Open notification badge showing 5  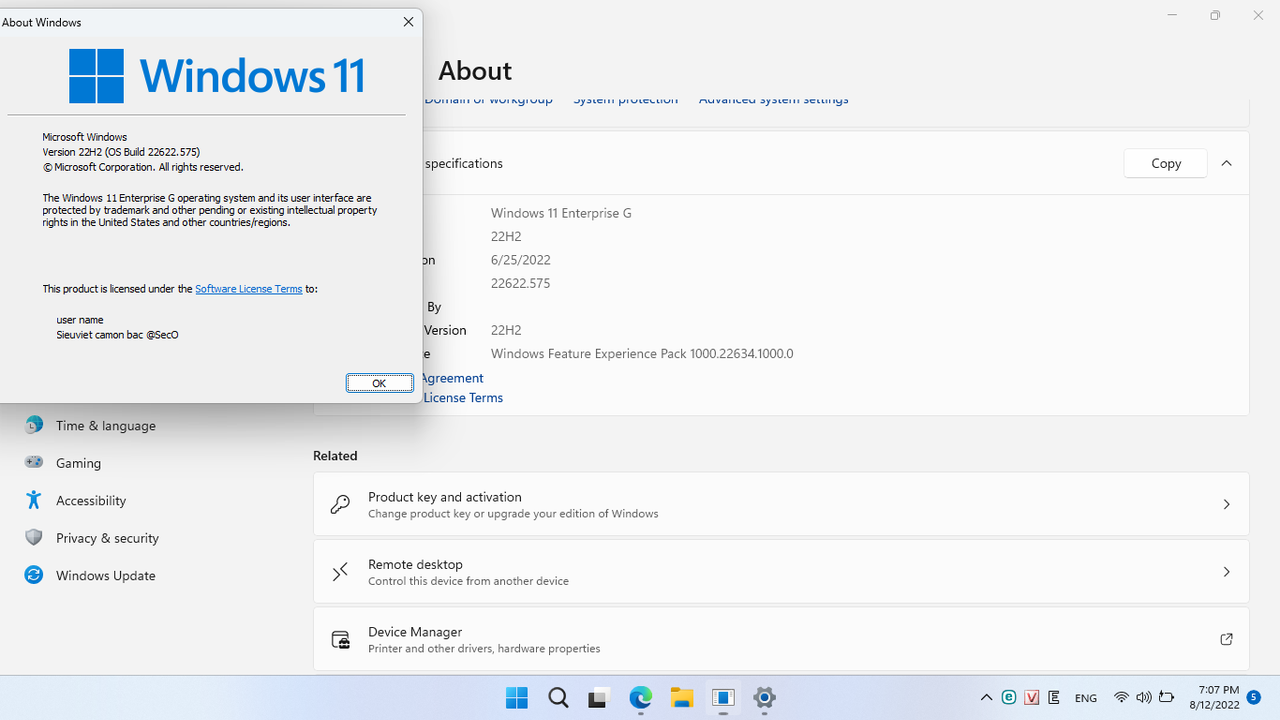click(x=1253, y=697)
